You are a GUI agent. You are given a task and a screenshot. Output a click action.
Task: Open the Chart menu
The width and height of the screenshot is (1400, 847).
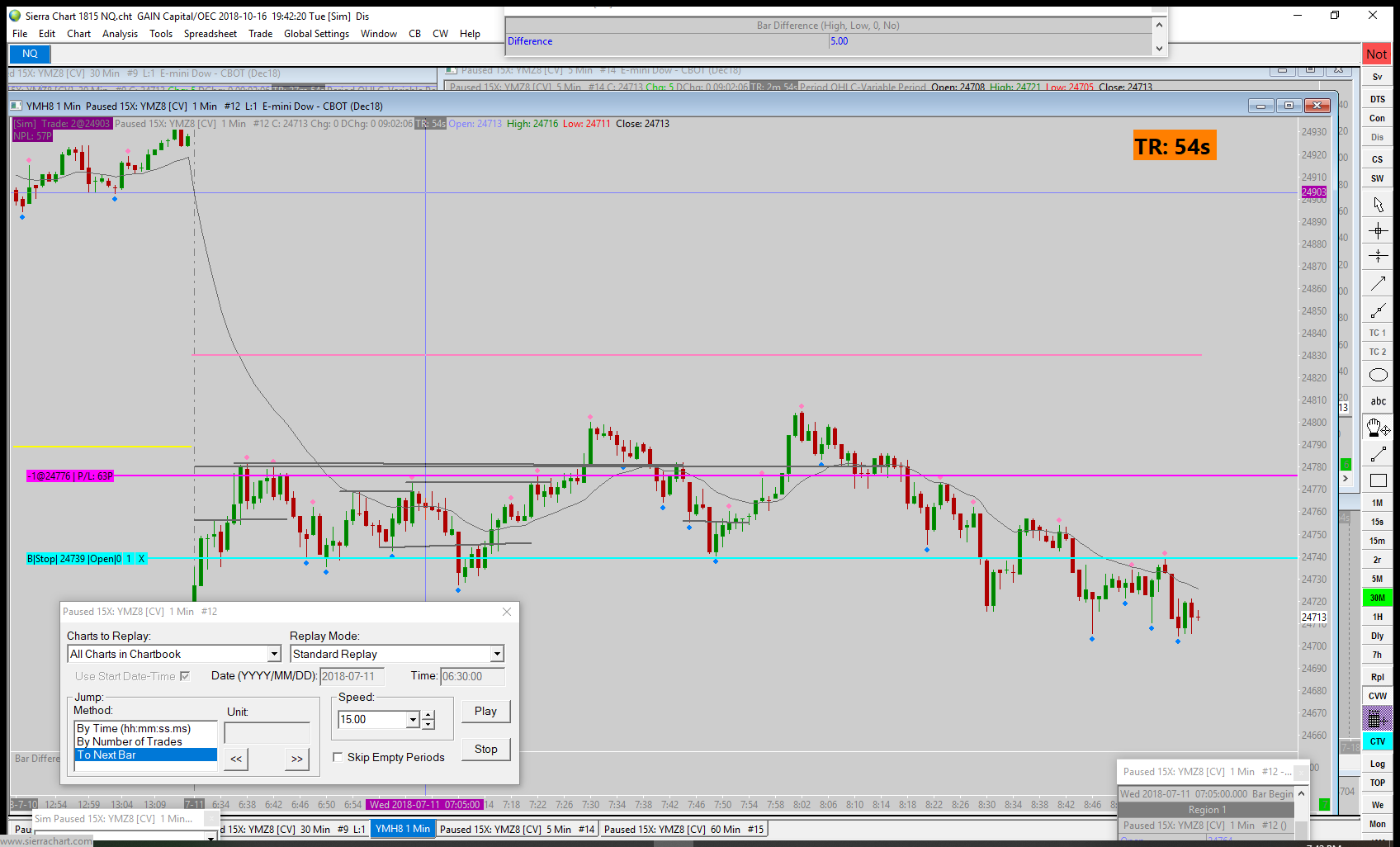click(79, 34)
